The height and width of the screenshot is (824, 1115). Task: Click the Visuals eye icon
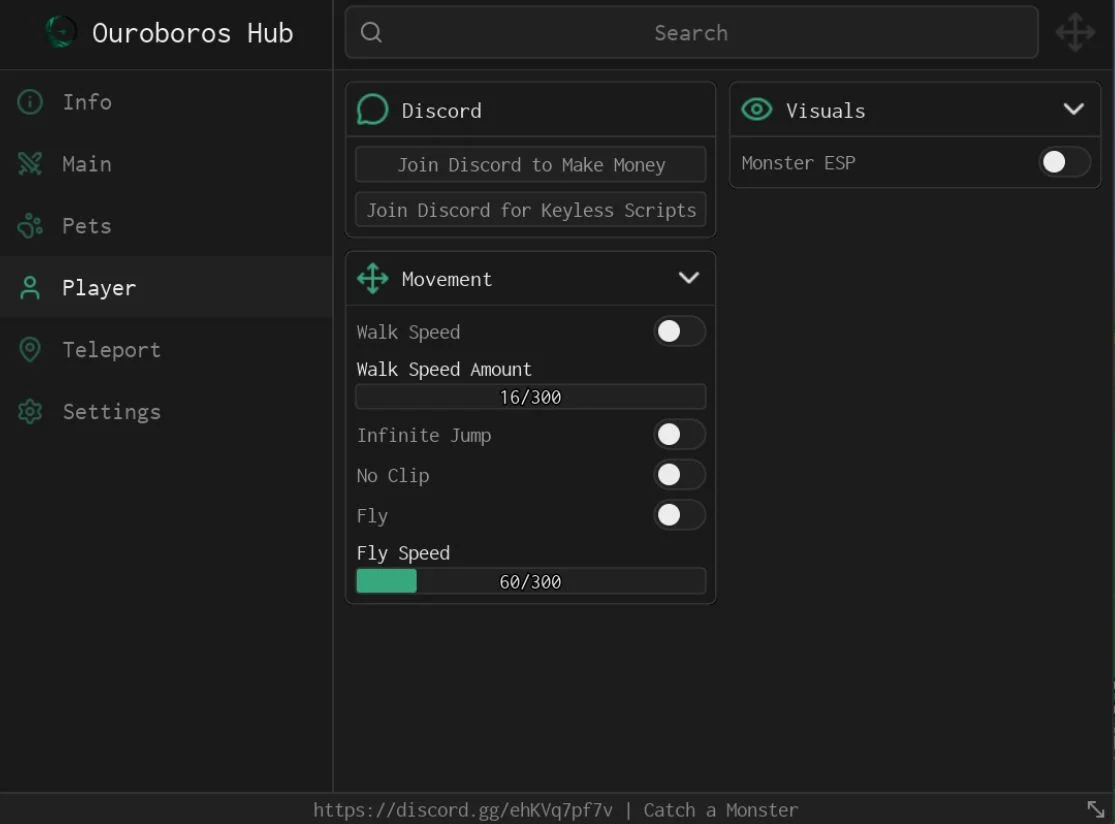coord(757,109)
